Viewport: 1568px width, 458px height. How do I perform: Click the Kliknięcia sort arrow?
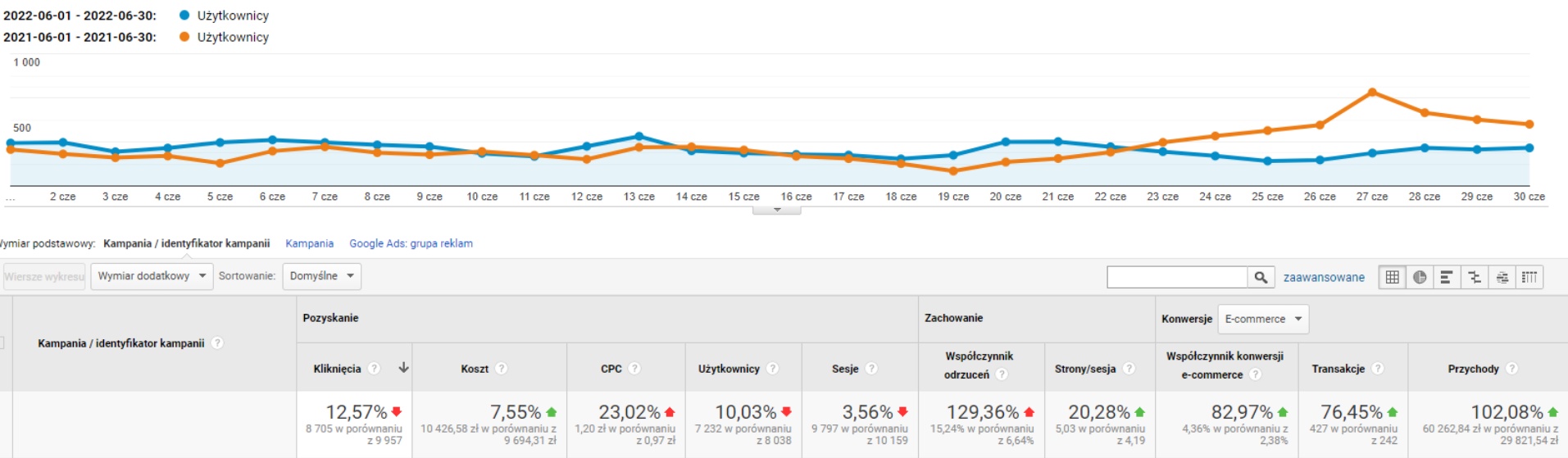[403, 368]
